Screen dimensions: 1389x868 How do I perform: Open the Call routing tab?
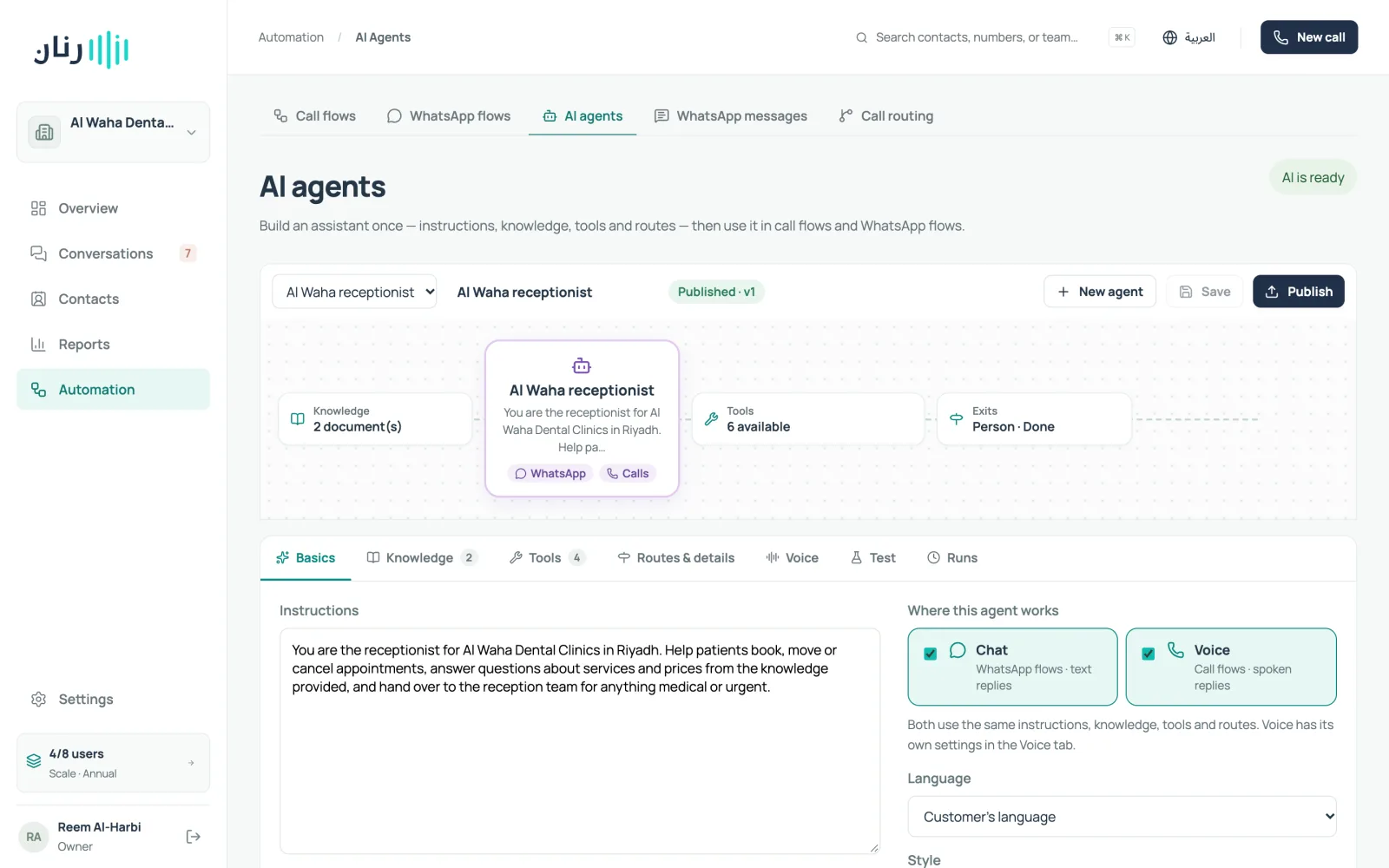click(x=886, y=115)
